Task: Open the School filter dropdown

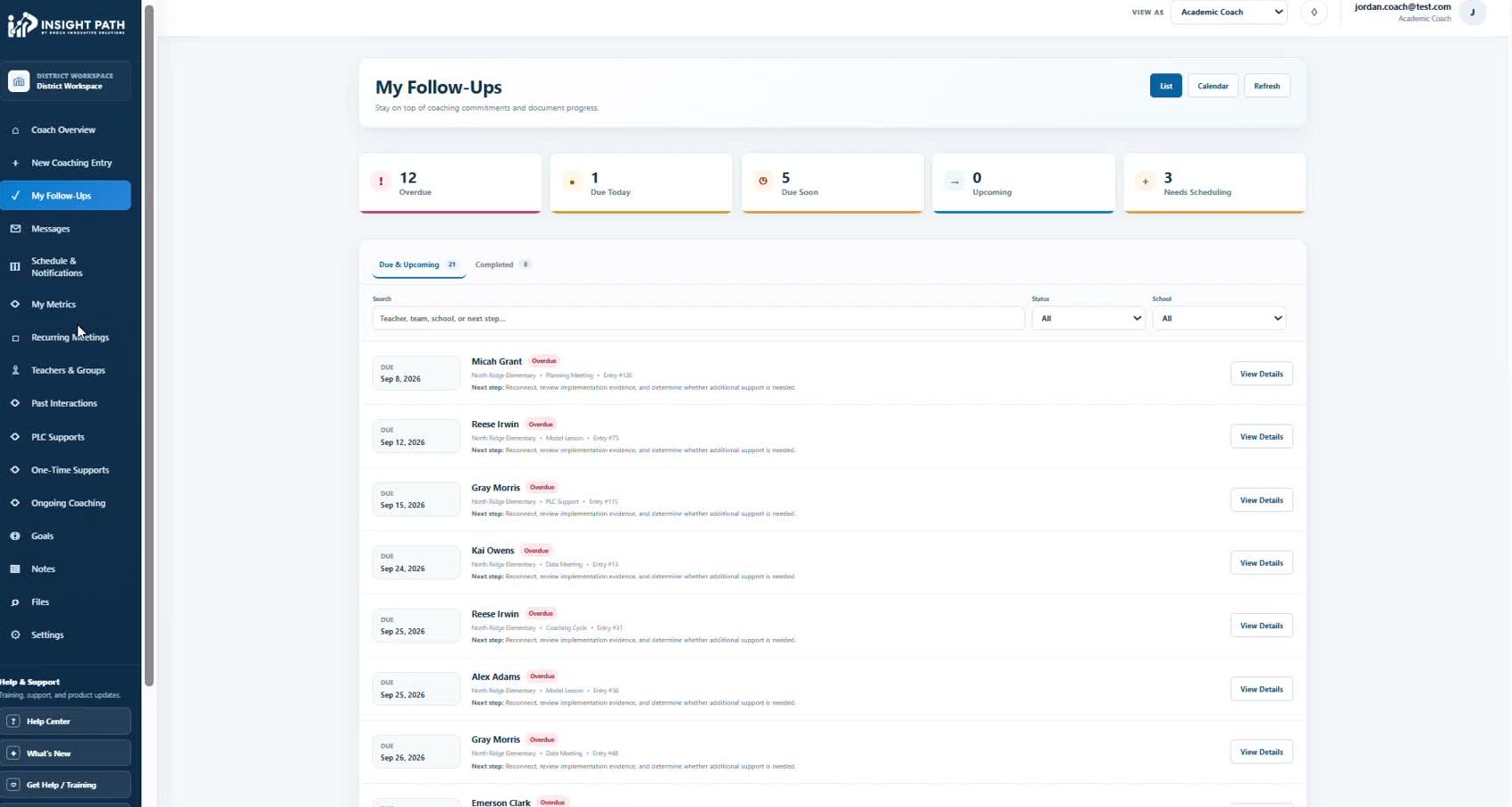Action: click(1219, 318)
